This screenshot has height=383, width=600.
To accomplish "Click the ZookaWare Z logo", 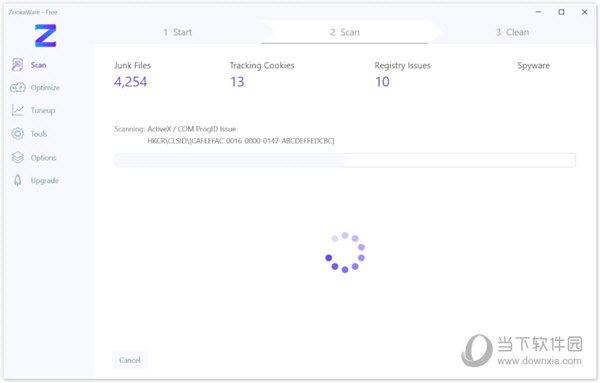I will pos(46,36).
